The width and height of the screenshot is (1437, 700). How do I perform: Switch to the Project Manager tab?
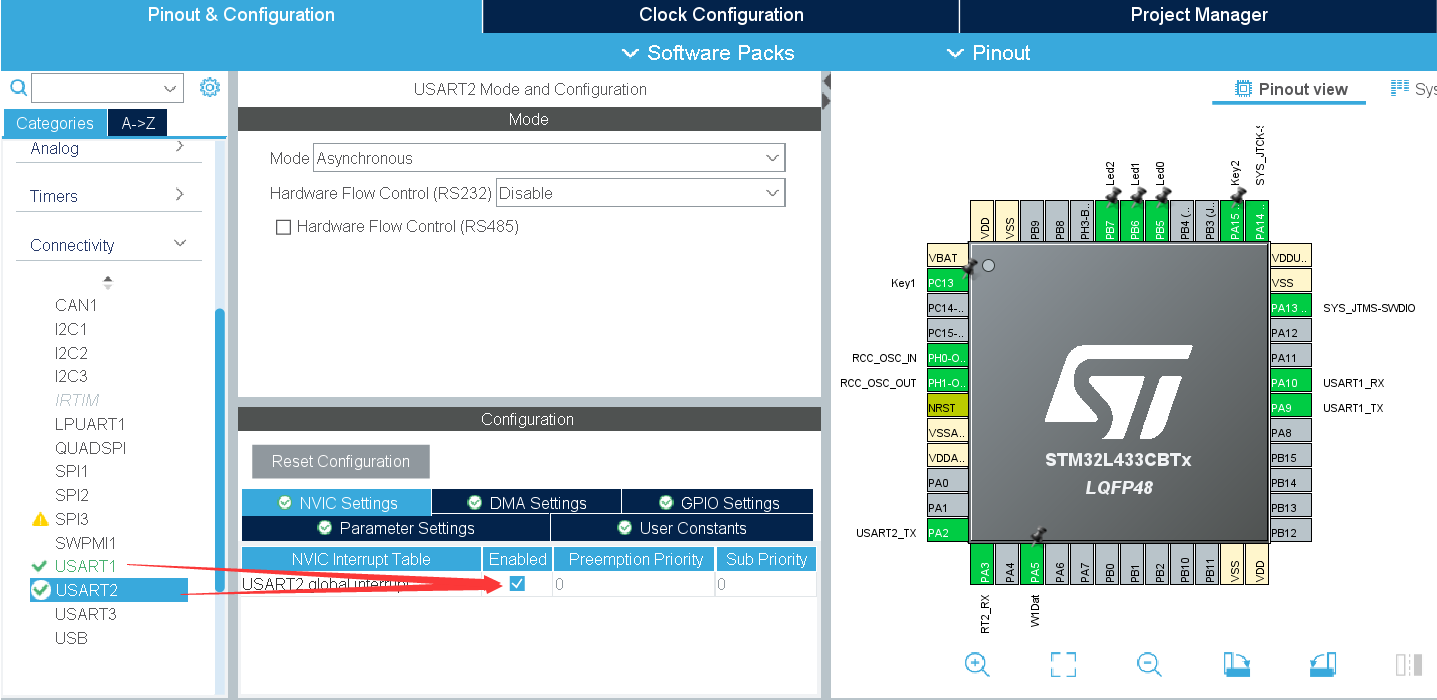tap(1199, 15)
